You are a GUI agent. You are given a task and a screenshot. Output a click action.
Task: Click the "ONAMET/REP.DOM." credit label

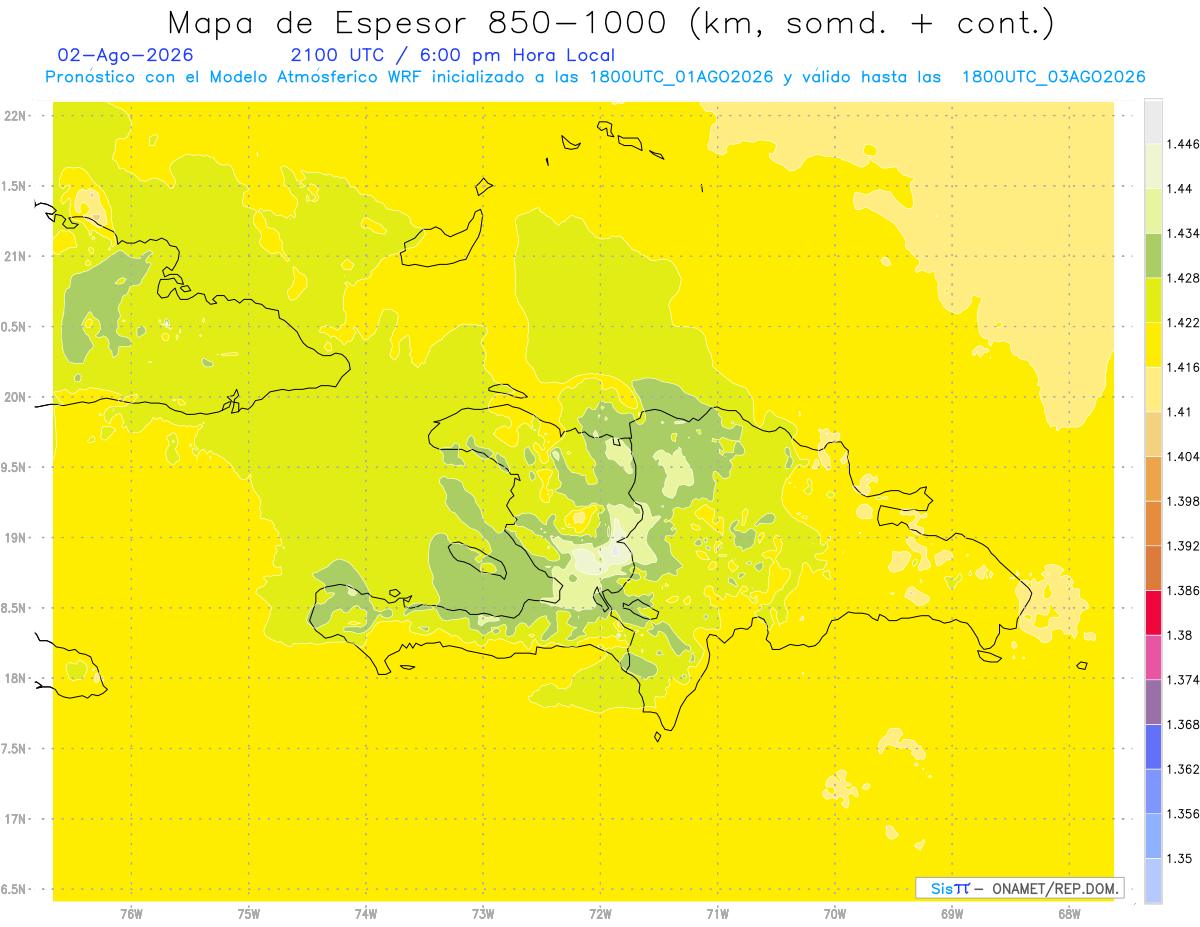tap(1053, 888)
